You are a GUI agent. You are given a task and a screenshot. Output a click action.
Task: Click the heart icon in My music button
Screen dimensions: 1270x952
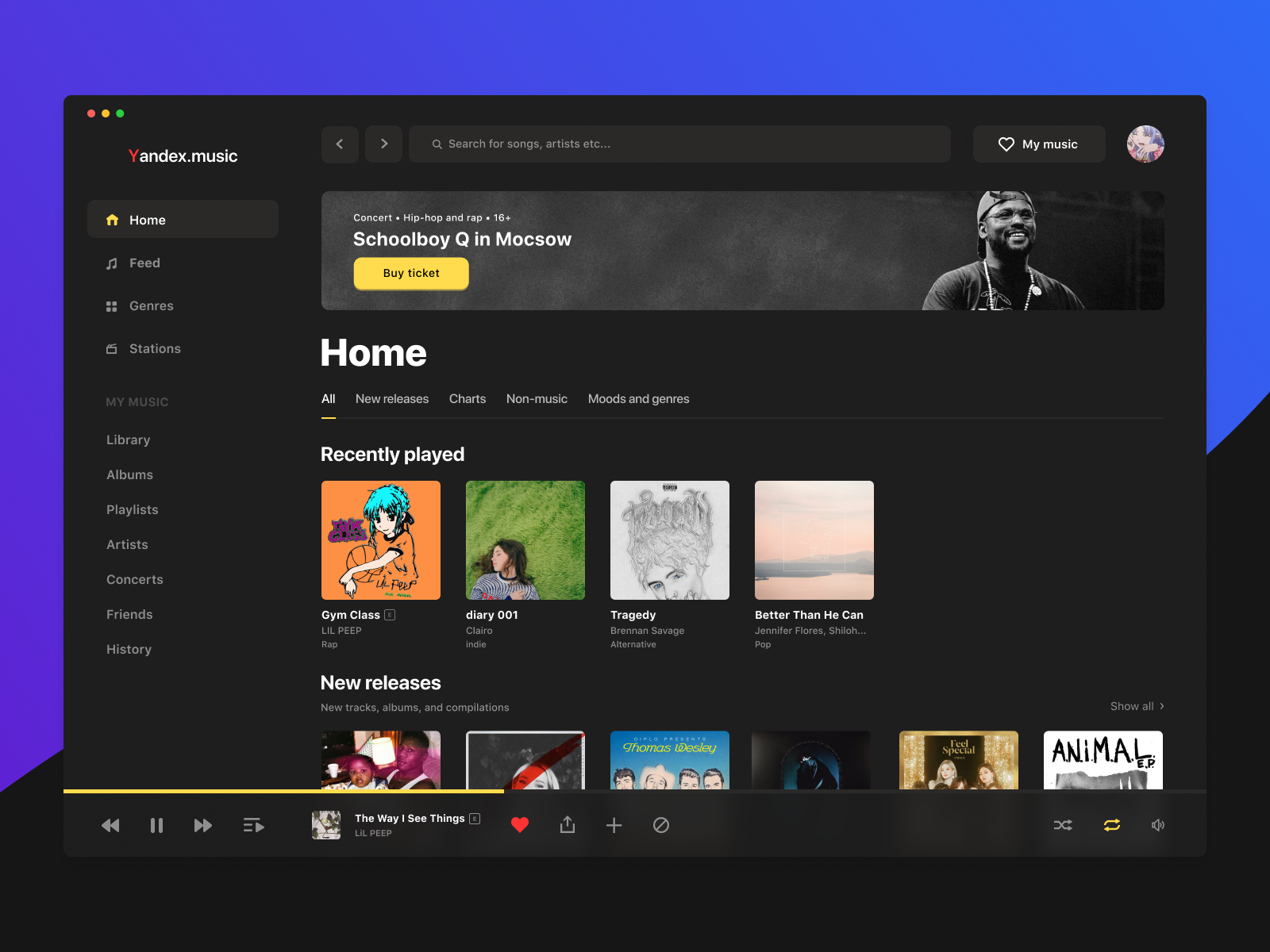coord(1006,144)
